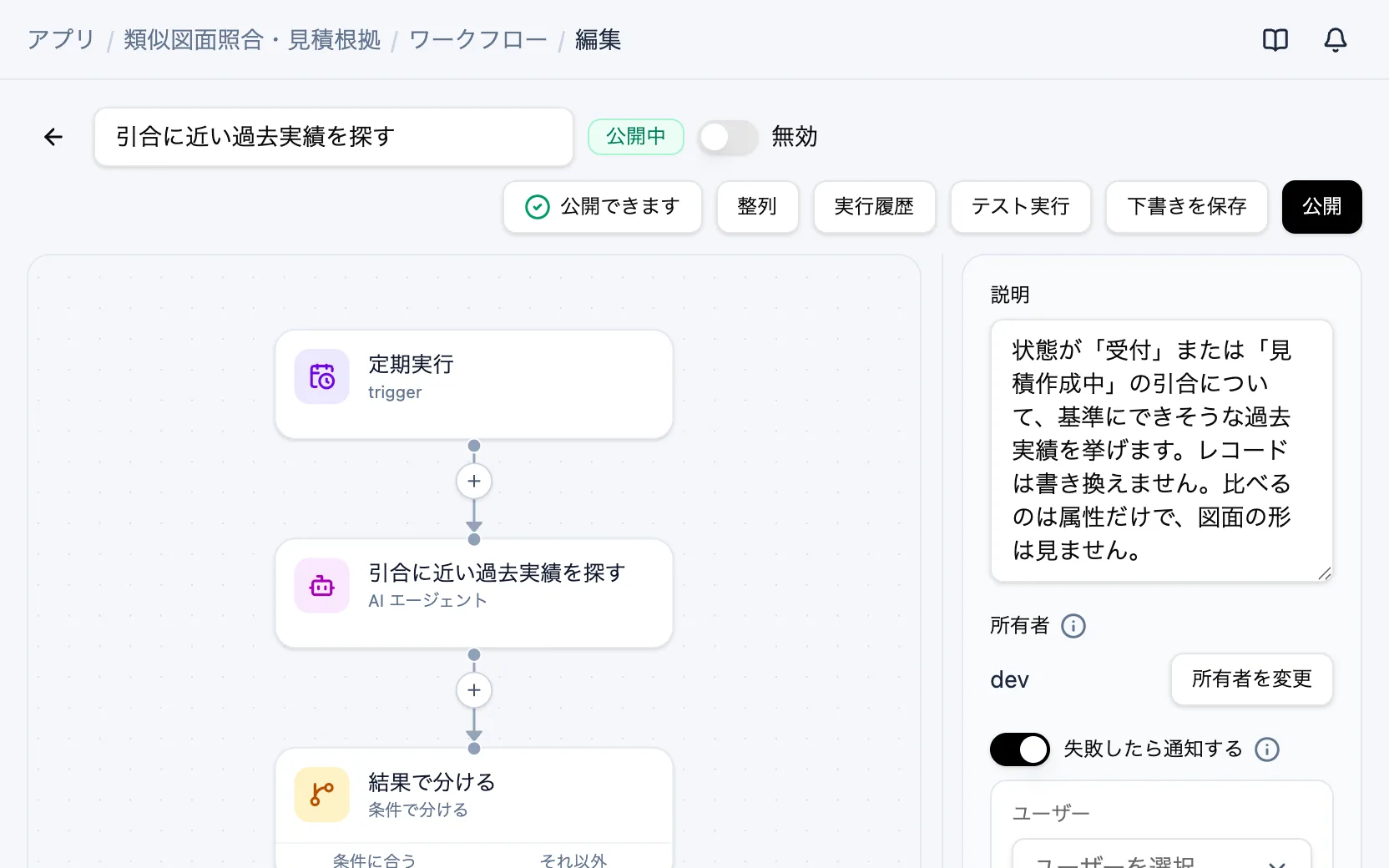Click the 整列 button
1389x868 pixels.
click(x=757, y=207)
